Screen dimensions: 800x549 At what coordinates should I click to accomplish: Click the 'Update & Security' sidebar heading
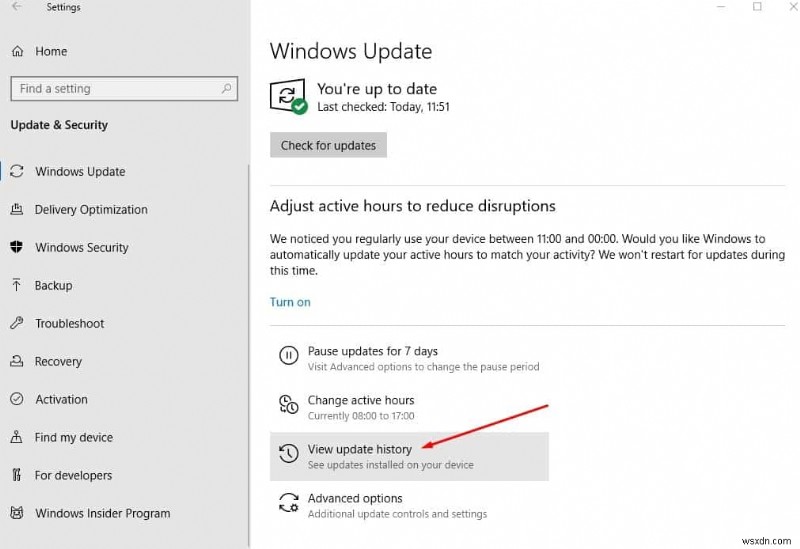pyautogui.click(x=59, y=125)
